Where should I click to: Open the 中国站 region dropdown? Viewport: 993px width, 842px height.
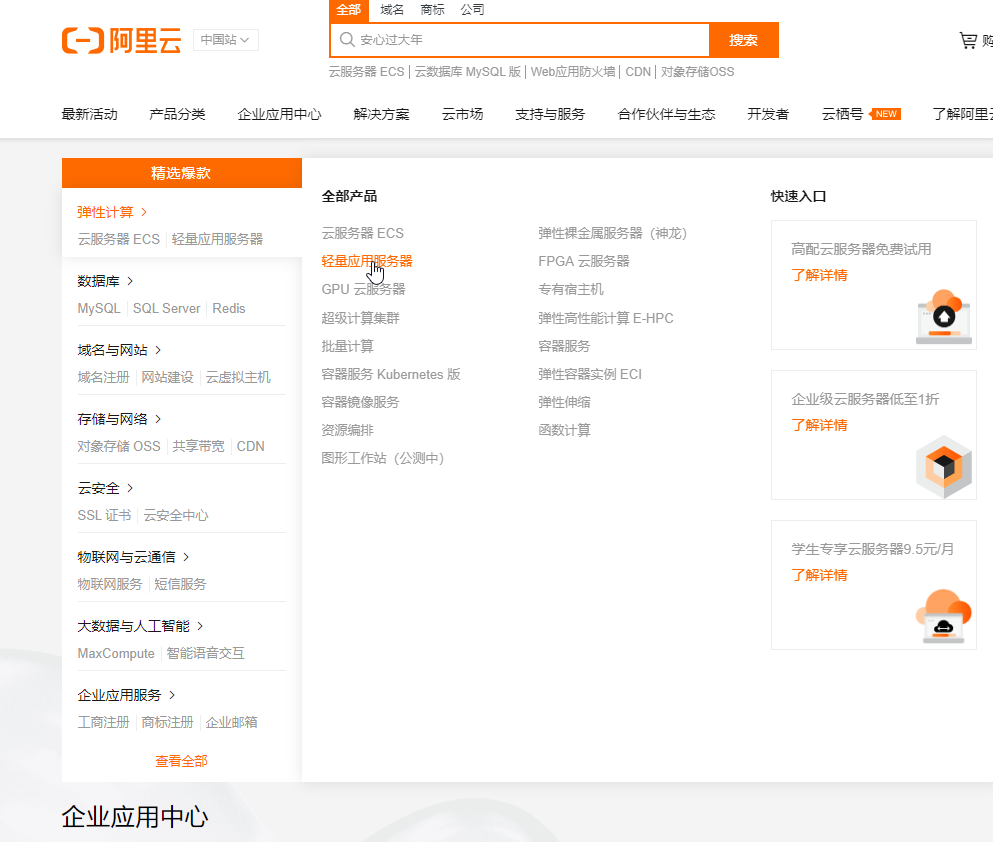click(225, 40)
